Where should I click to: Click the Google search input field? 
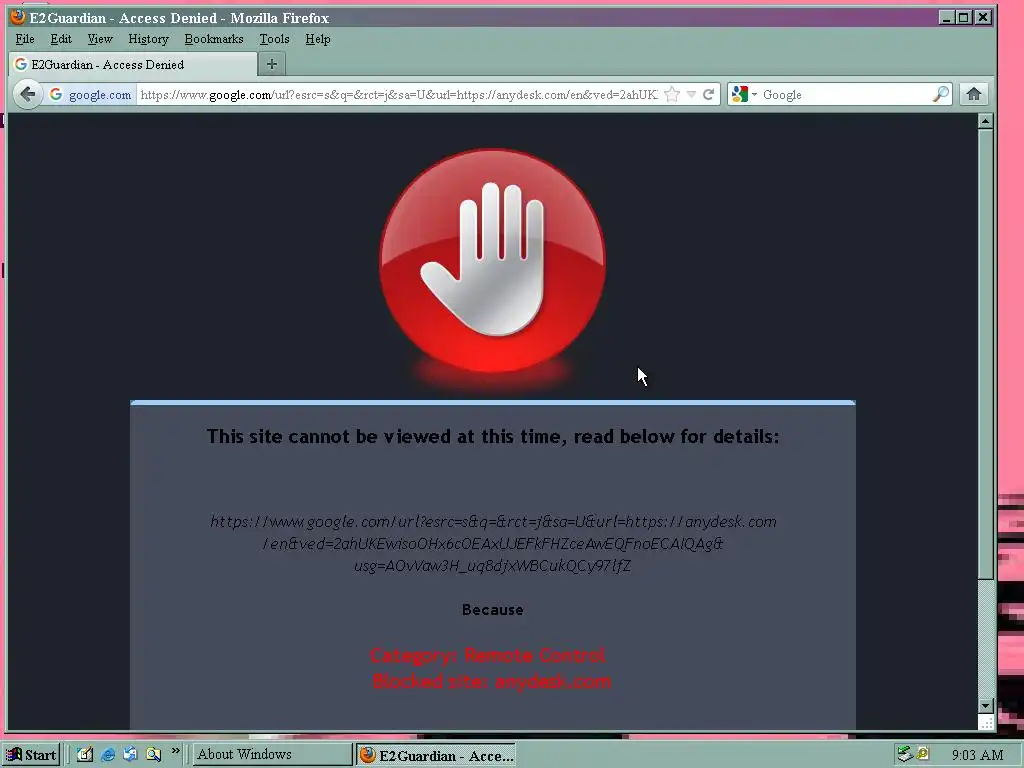[845, 95]
